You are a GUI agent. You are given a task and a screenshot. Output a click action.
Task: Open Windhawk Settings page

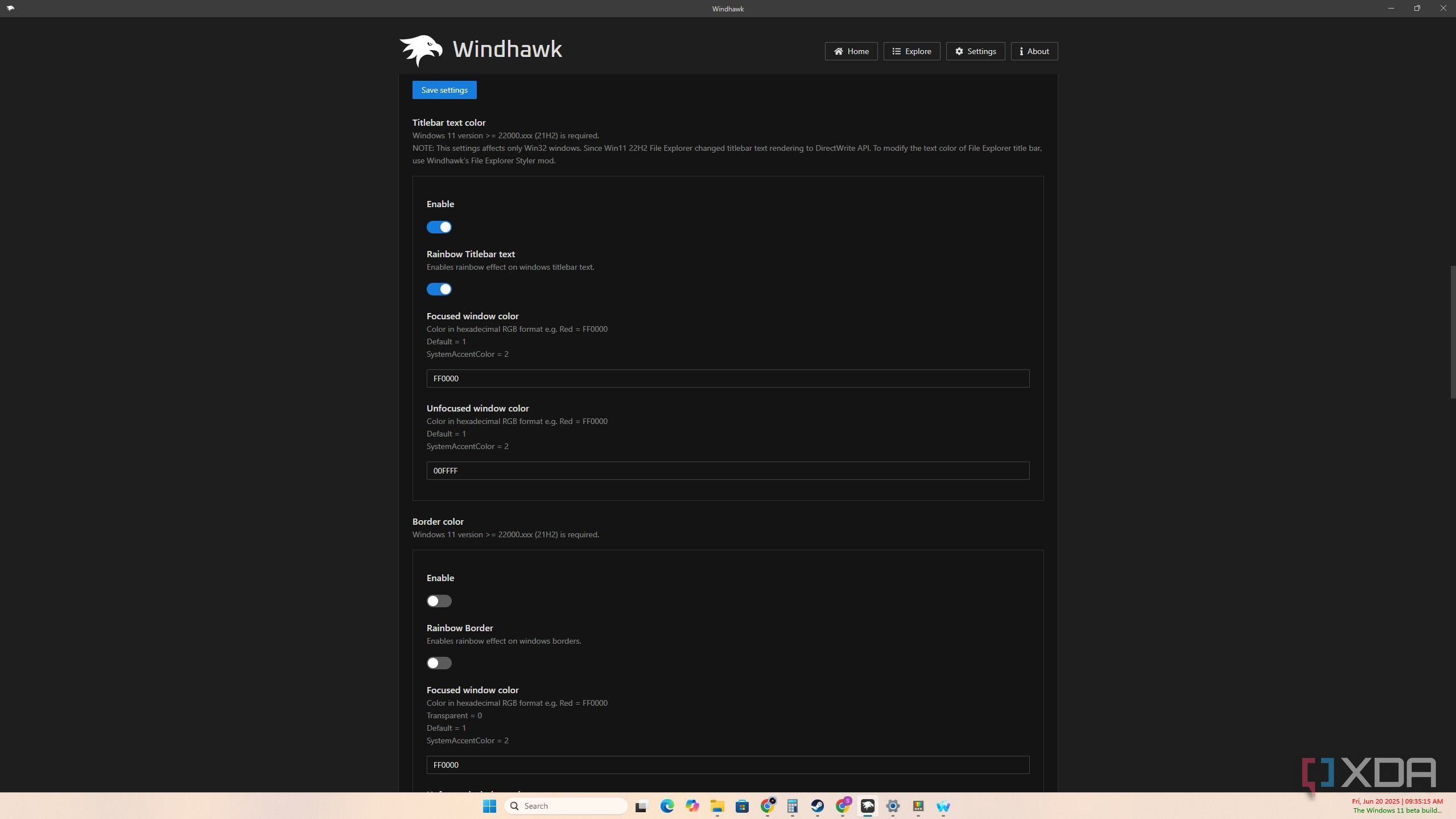click(975, 51)
